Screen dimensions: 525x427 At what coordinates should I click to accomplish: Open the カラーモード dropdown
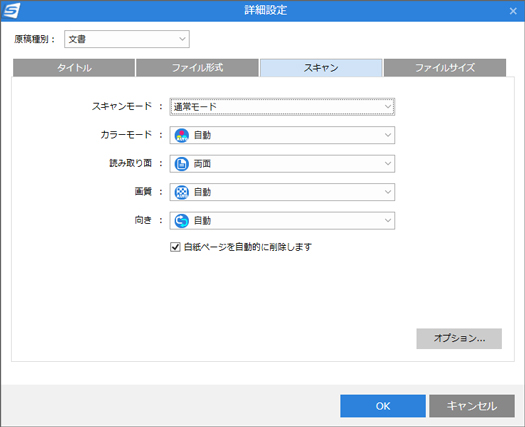[x=282, y=135]
